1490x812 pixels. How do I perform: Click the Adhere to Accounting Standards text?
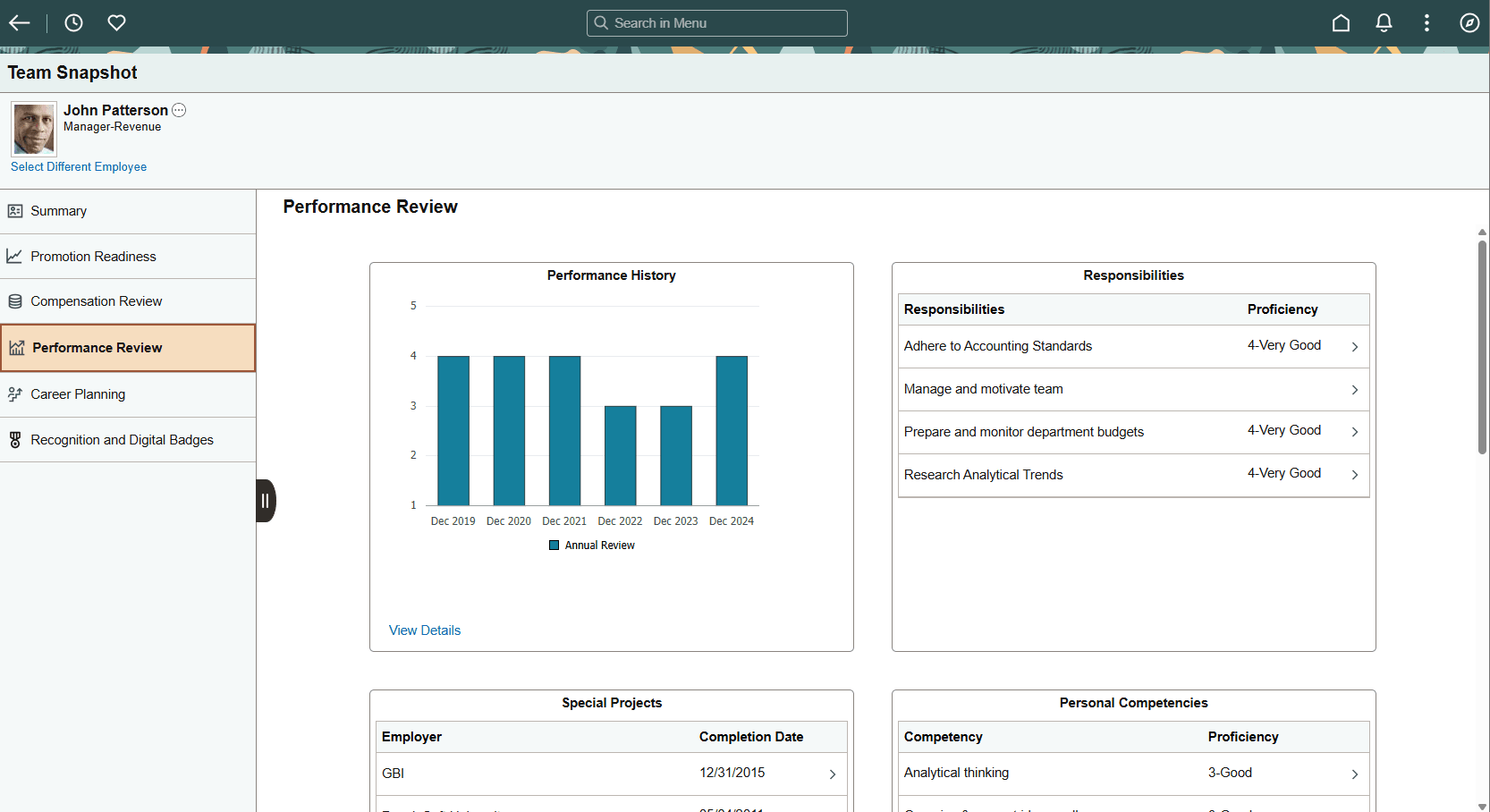(x=998, y=346)
